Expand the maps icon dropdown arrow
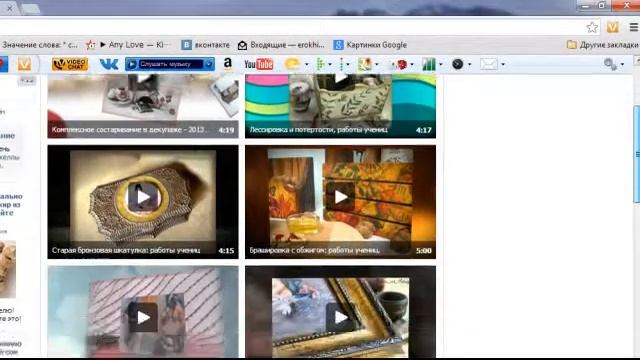The width and height of the screenshot is (640, 360). tap(376, 64)
